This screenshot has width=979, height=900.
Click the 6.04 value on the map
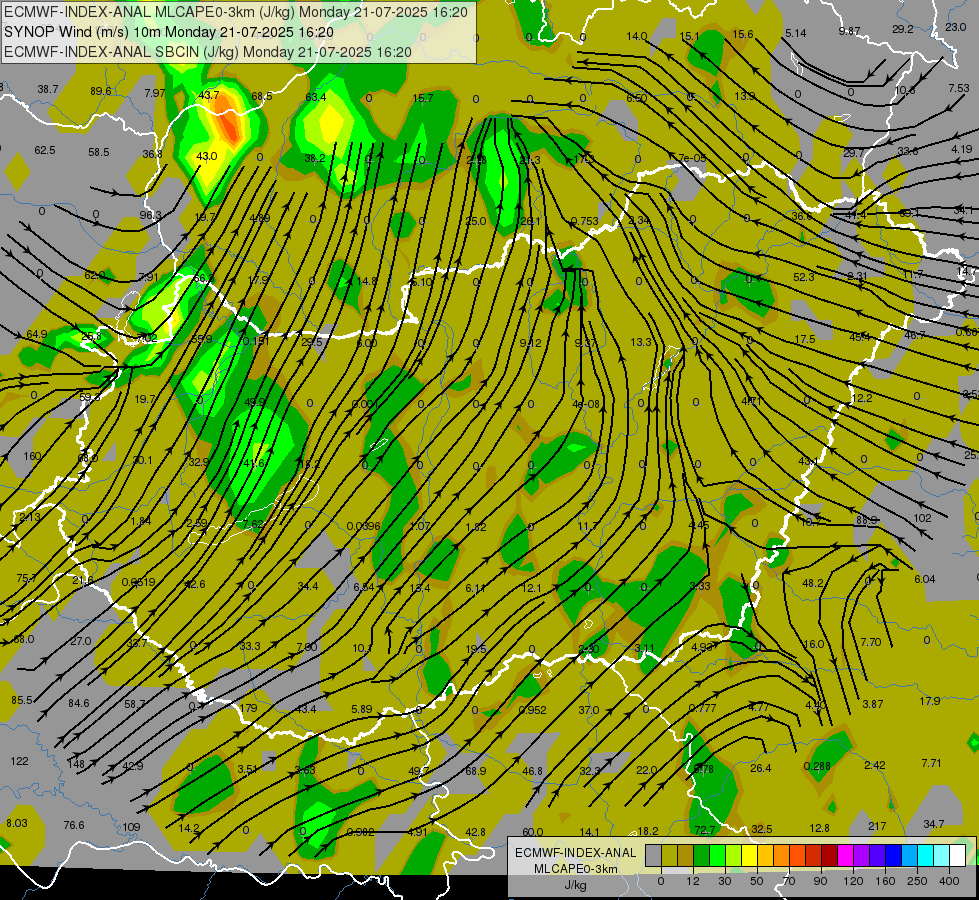click(925, 579)
